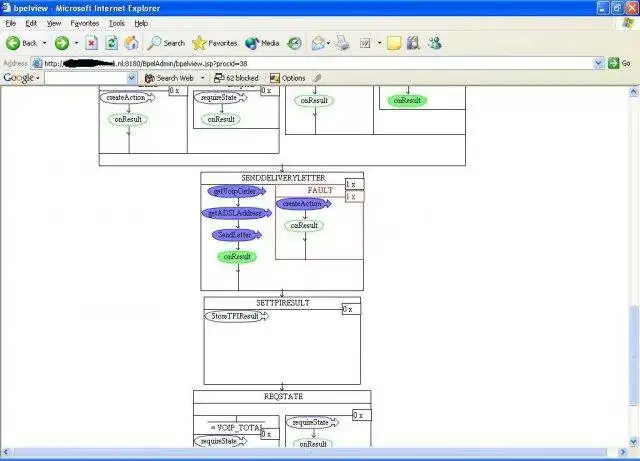This screenshot has width=640, height=461.
Task: Click the Google toolbar highlighter pen icon
Action: pyautogui.click(x=317, y=78)
